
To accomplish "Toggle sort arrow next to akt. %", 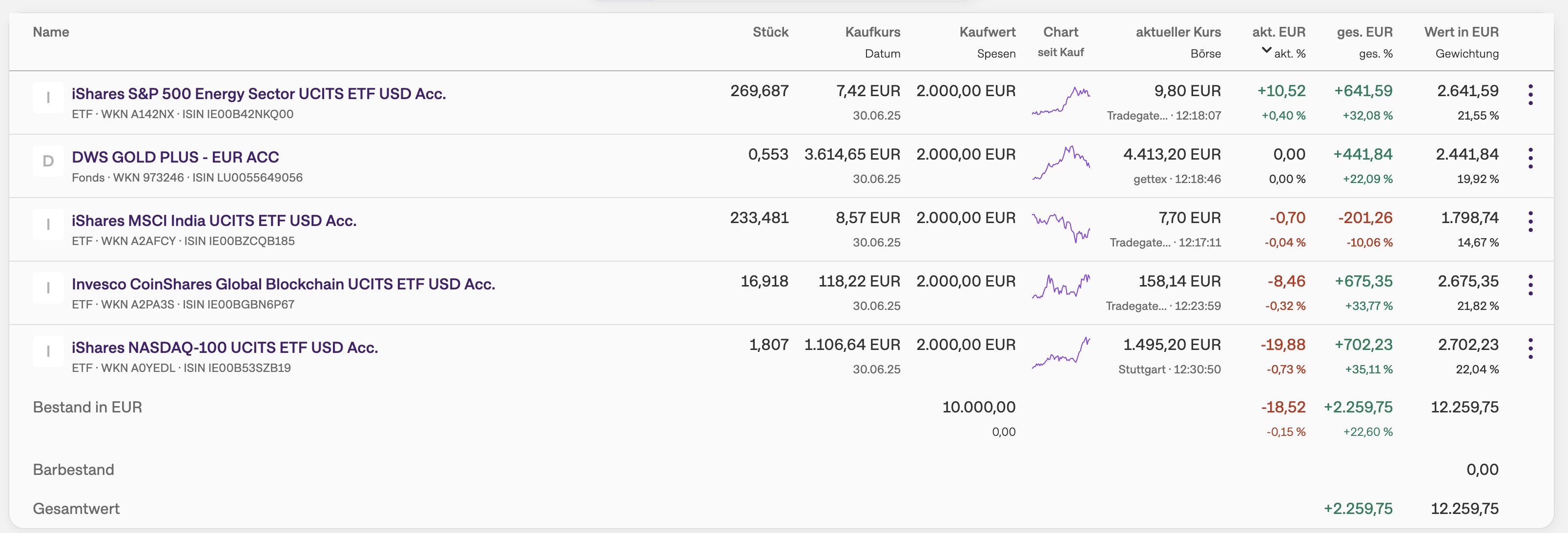I will tap(1266, 50).
